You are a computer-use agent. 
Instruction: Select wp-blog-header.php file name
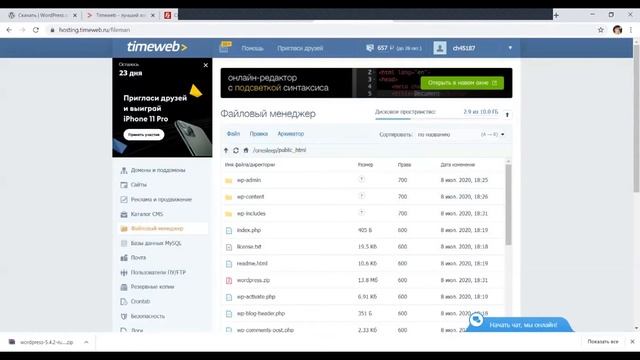pyautogui.click(x=261, y=313)
